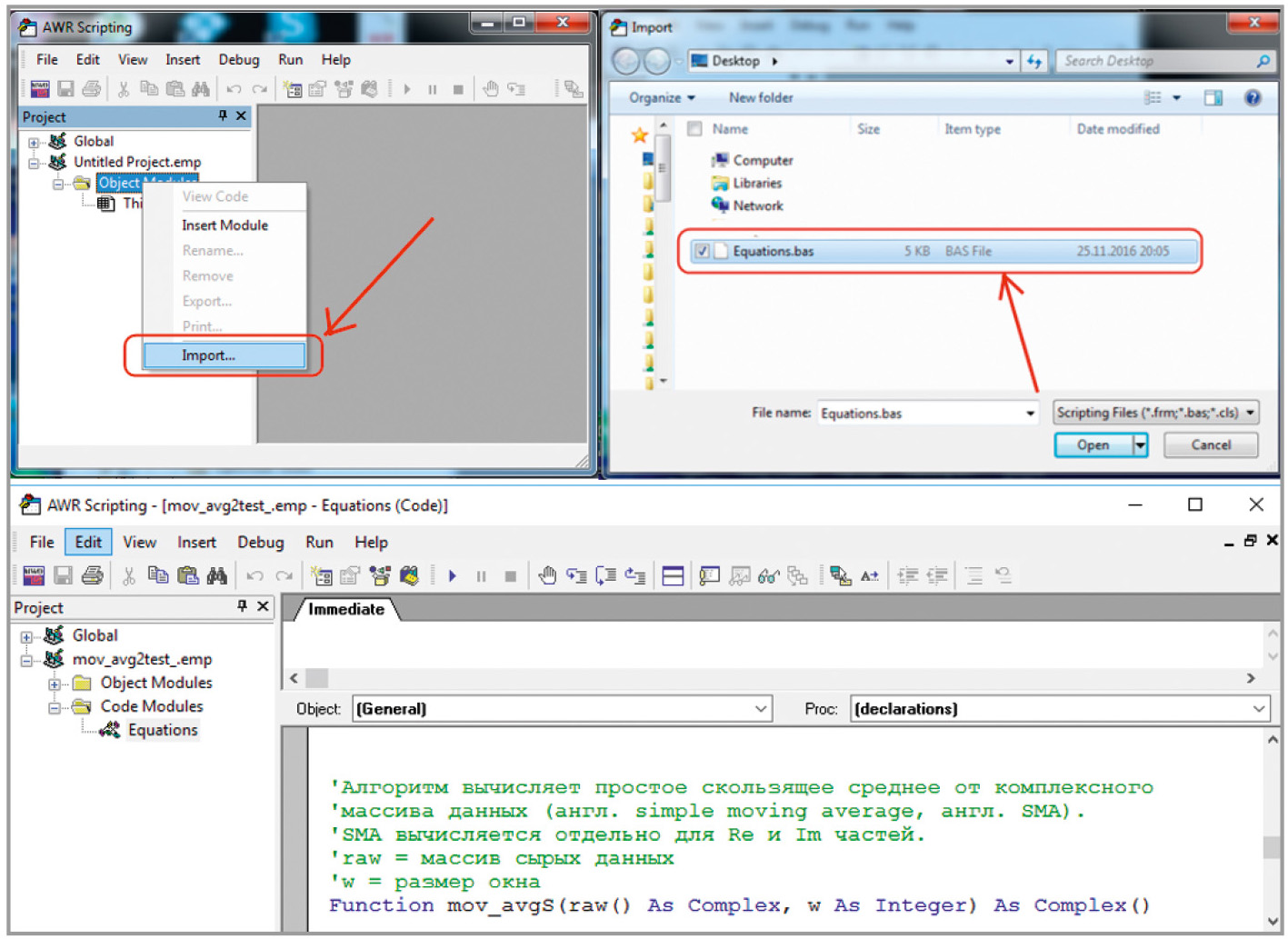This screenshot has width=1288, height=939.
Task: Click Print icon in lower AWR Scripting toolbar
Action: [x=92, y=575]
